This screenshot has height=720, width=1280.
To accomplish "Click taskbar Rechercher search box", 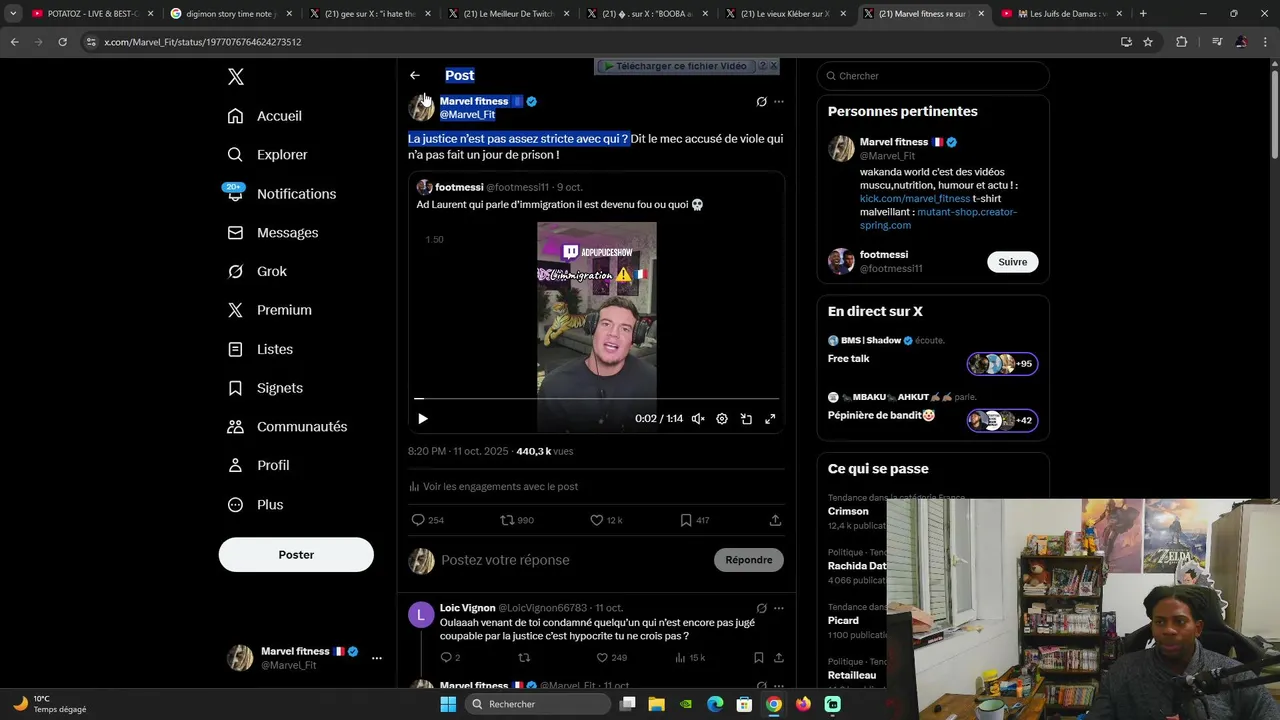I will [538, 704].
